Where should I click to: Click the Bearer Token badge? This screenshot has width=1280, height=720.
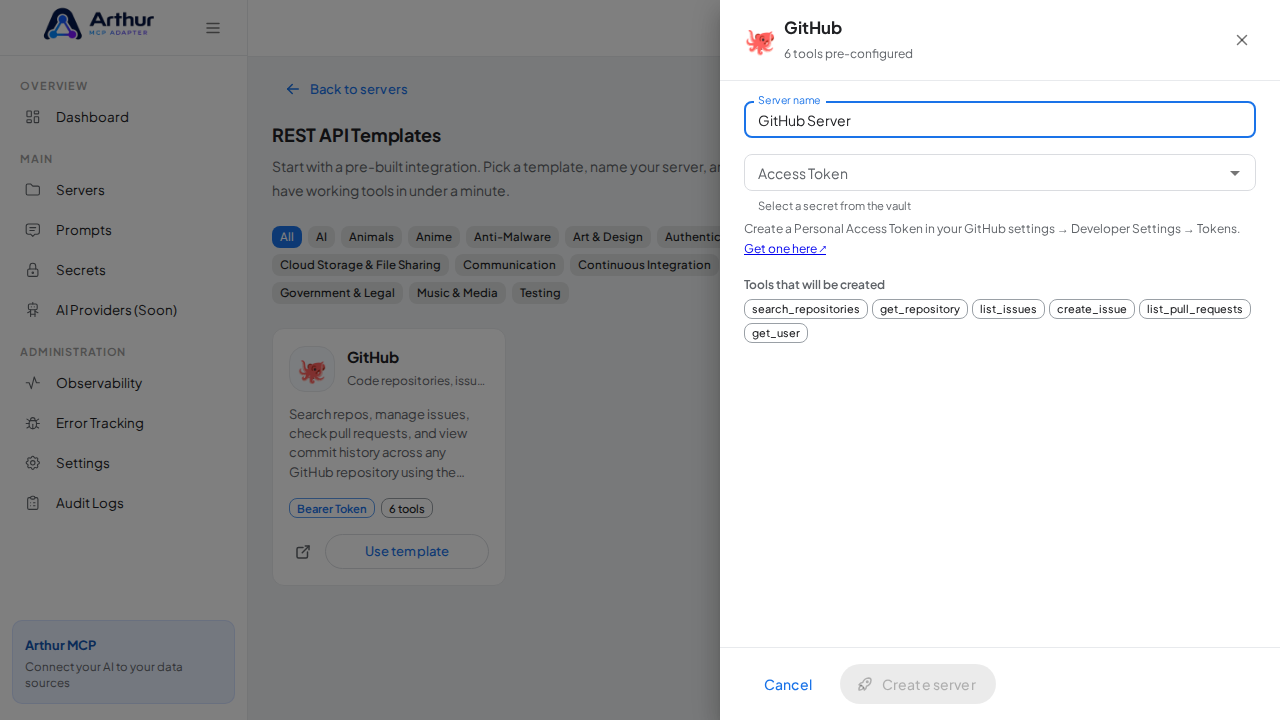point(332,508)
